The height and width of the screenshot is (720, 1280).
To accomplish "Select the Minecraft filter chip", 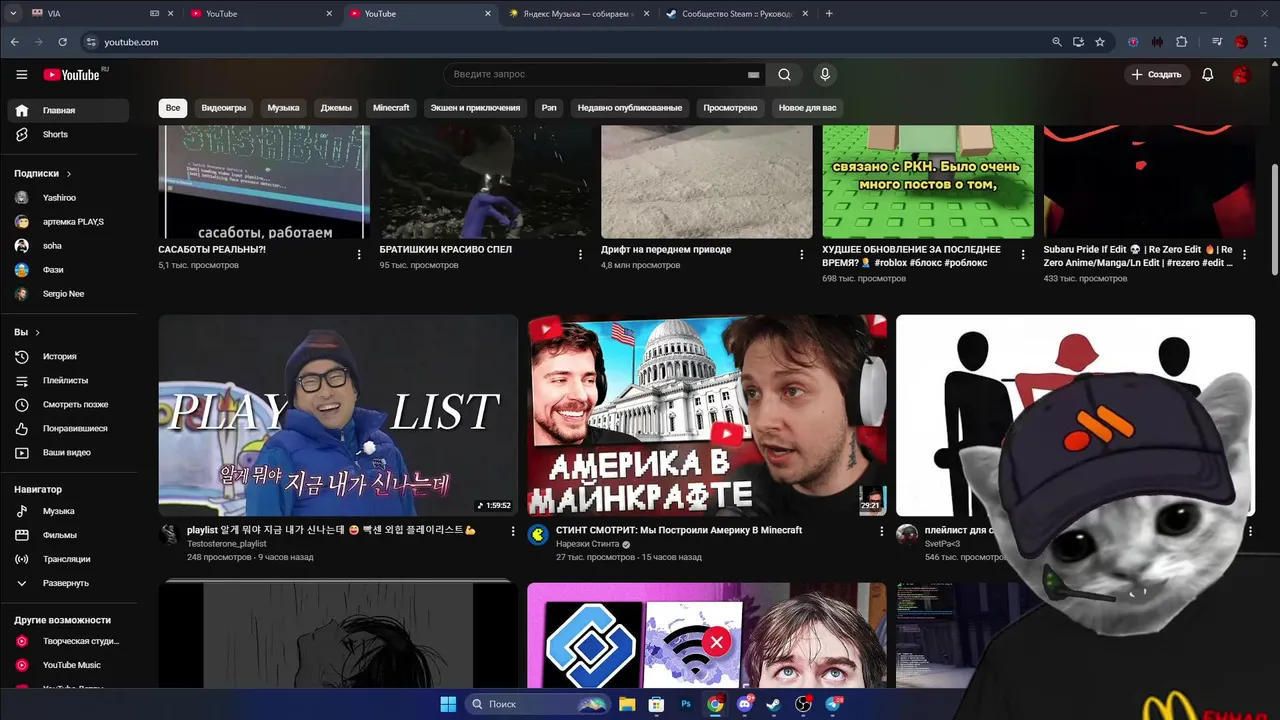I will (391, 107).
